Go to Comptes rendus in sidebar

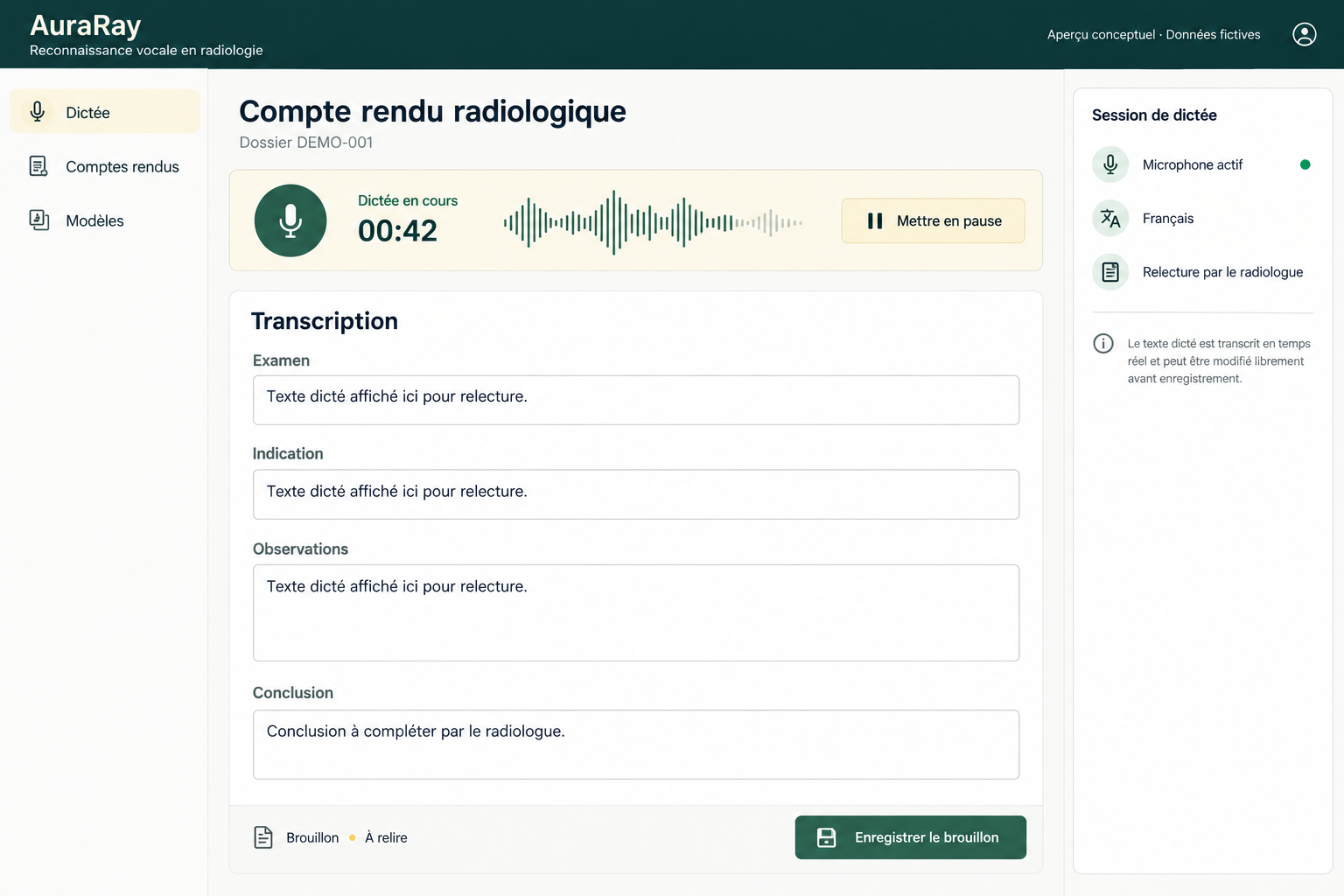click(105, 166)
